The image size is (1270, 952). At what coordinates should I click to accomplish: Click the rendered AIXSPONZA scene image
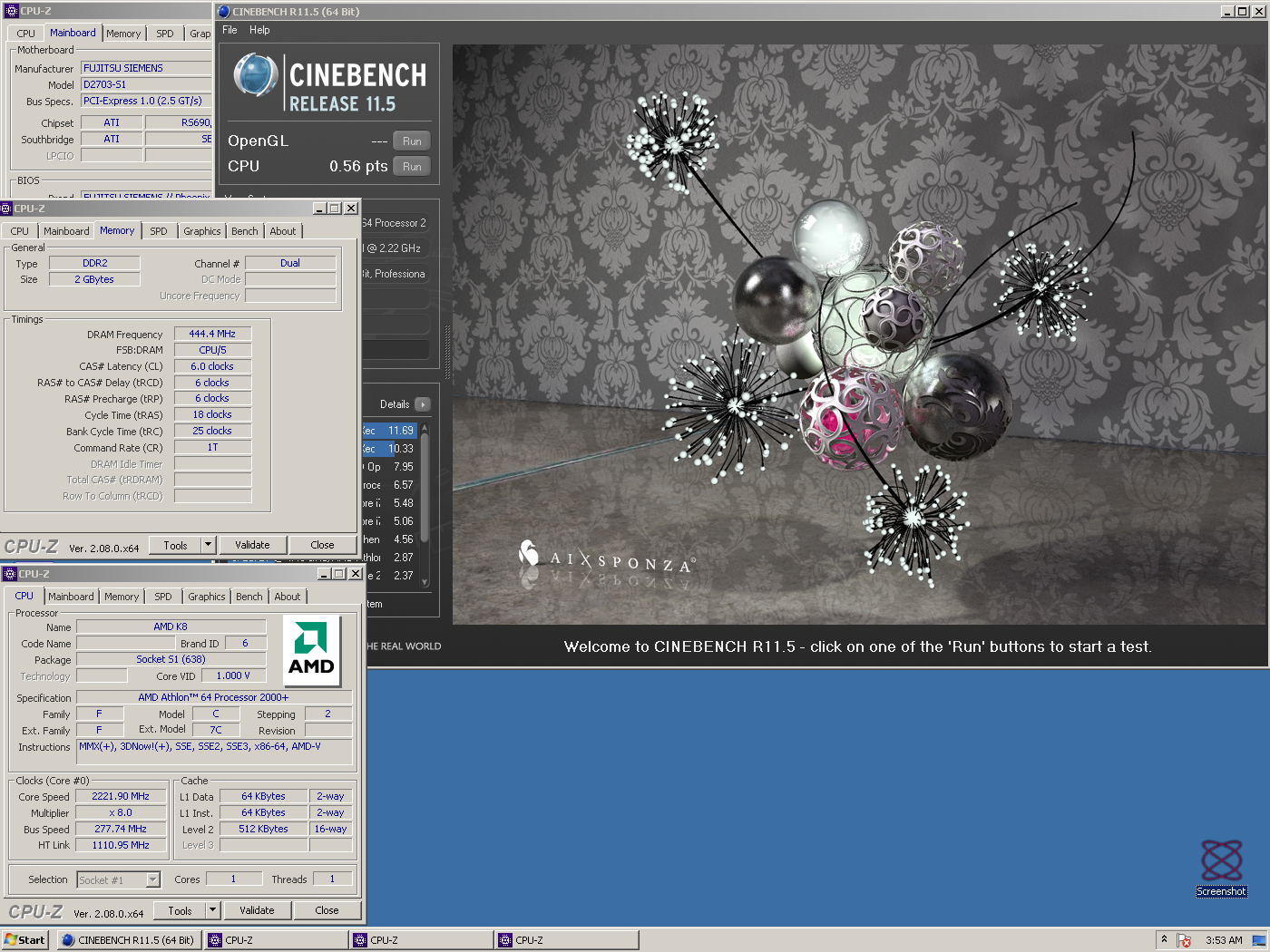click(858, 335)
